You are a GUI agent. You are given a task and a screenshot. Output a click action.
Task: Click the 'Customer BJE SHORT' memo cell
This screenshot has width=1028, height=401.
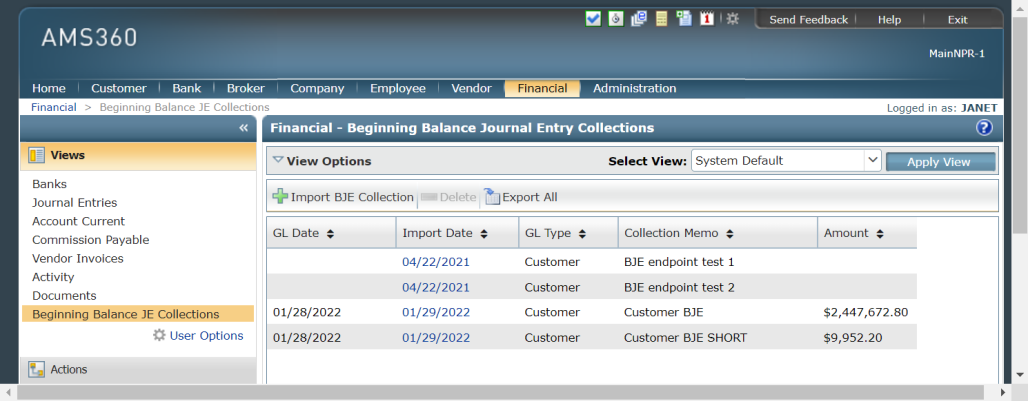[x=686, y=337]
